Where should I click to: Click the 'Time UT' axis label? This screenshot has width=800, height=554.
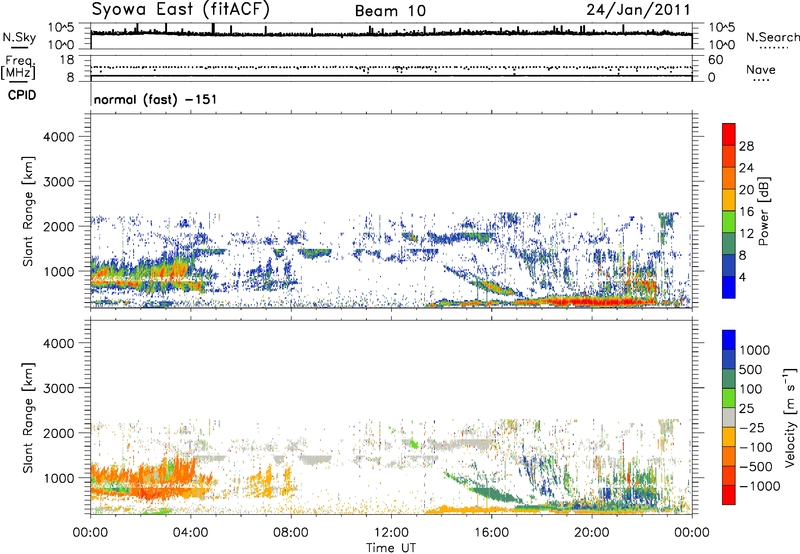point(391,547)
